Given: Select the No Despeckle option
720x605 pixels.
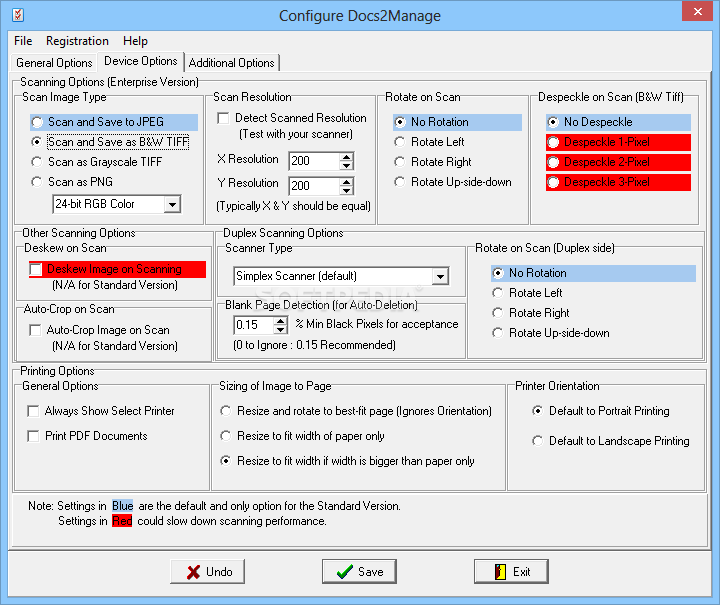Looking at the screenshot, I should pyautogui.click(x=618, y=122).
